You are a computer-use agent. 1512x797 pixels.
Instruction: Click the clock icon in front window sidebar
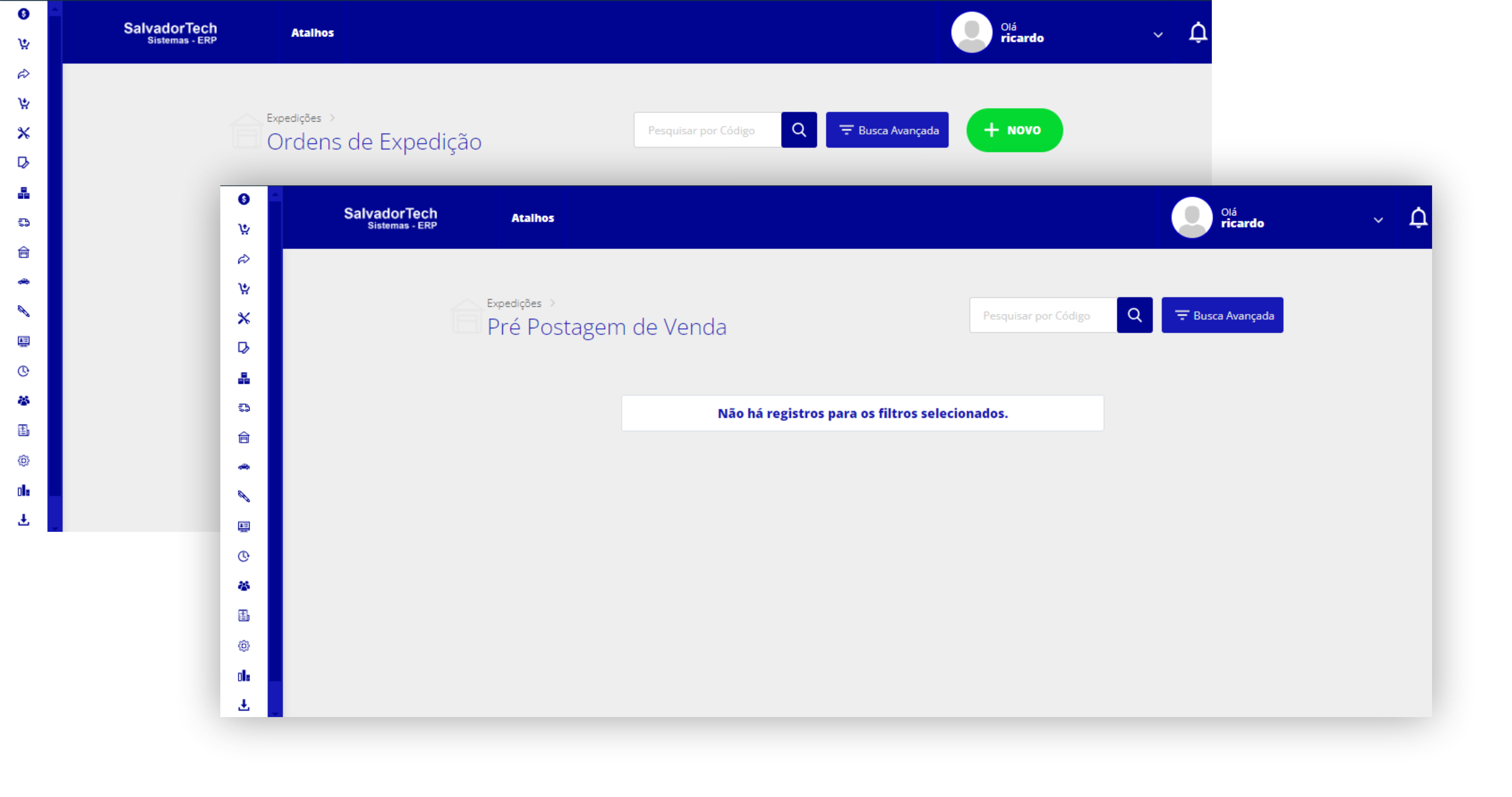(x=244, y=556)
